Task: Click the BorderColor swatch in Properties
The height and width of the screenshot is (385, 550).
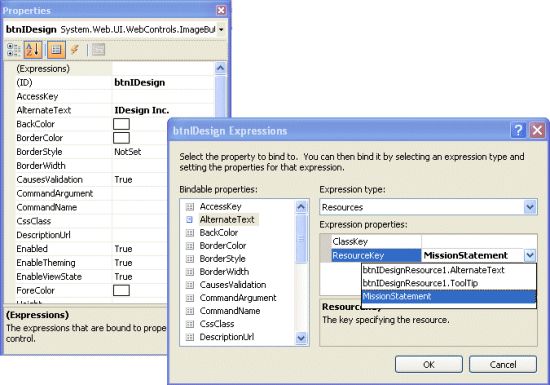Action: (x=121, y=138)
